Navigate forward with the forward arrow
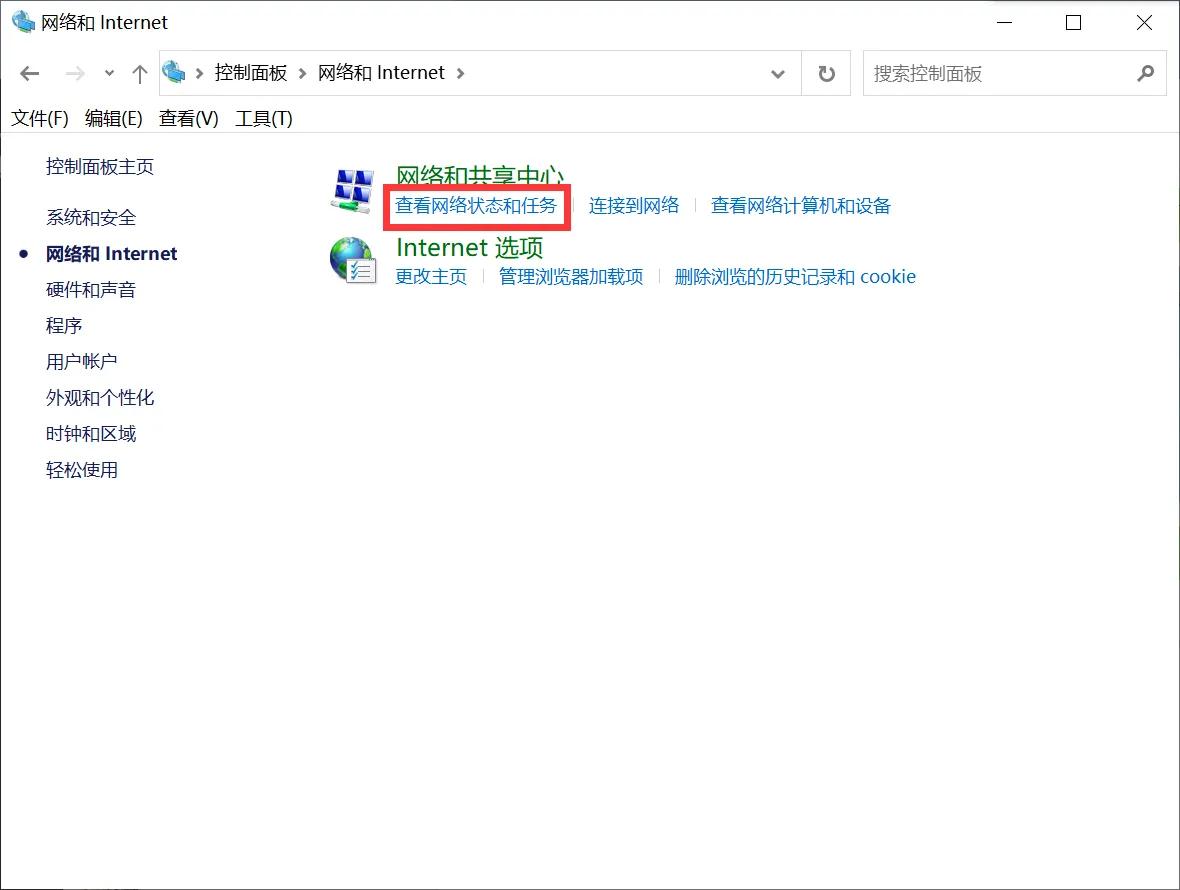The image size is (1180, 890). tap(75, 73)
